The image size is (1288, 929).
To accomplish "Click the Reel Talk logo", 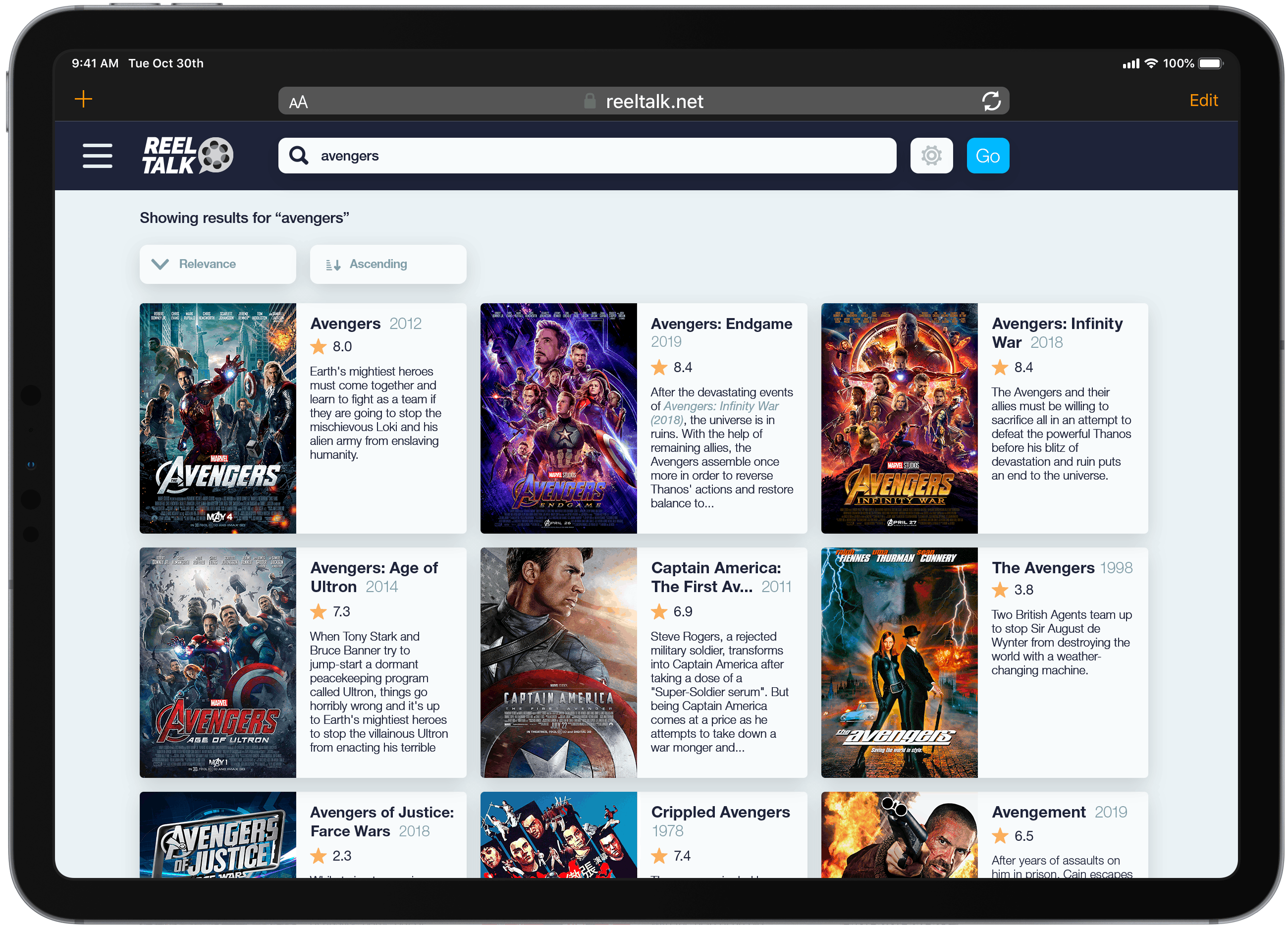I will point(187,155).
